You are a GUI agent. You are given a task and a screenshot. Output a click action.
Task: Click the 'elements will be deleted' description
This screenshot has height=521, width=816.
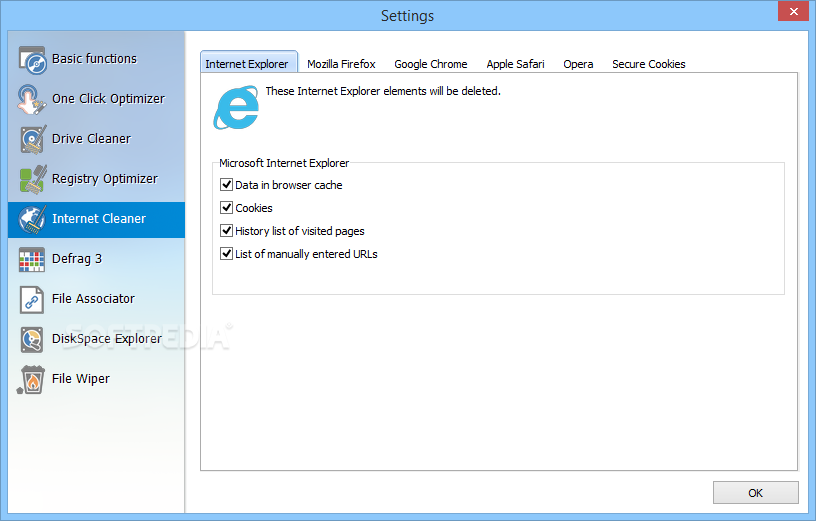pos(383,91)
